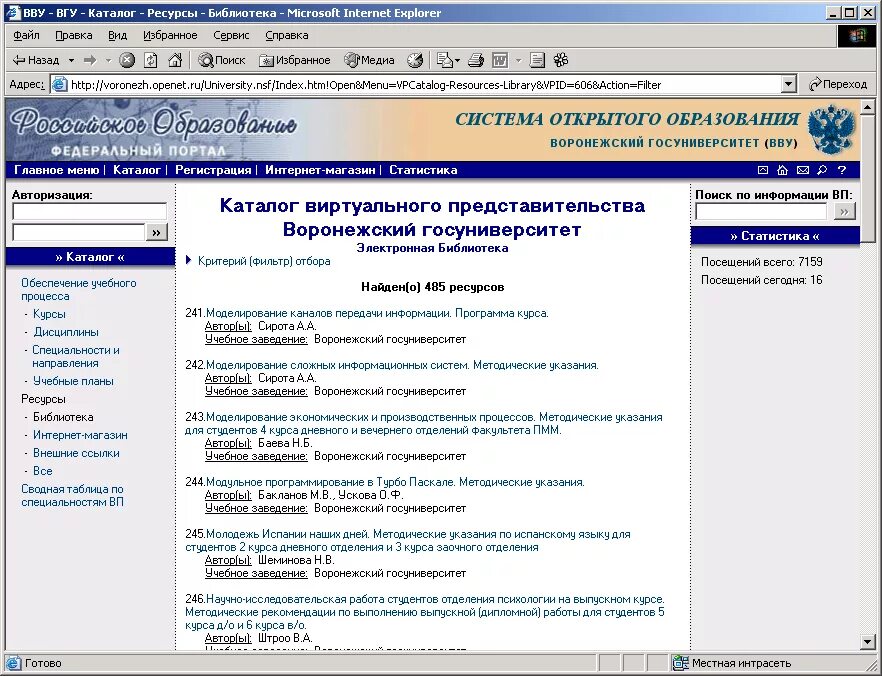
Task: Click the page icon in address bar
Action: click(x=58, y=85)
